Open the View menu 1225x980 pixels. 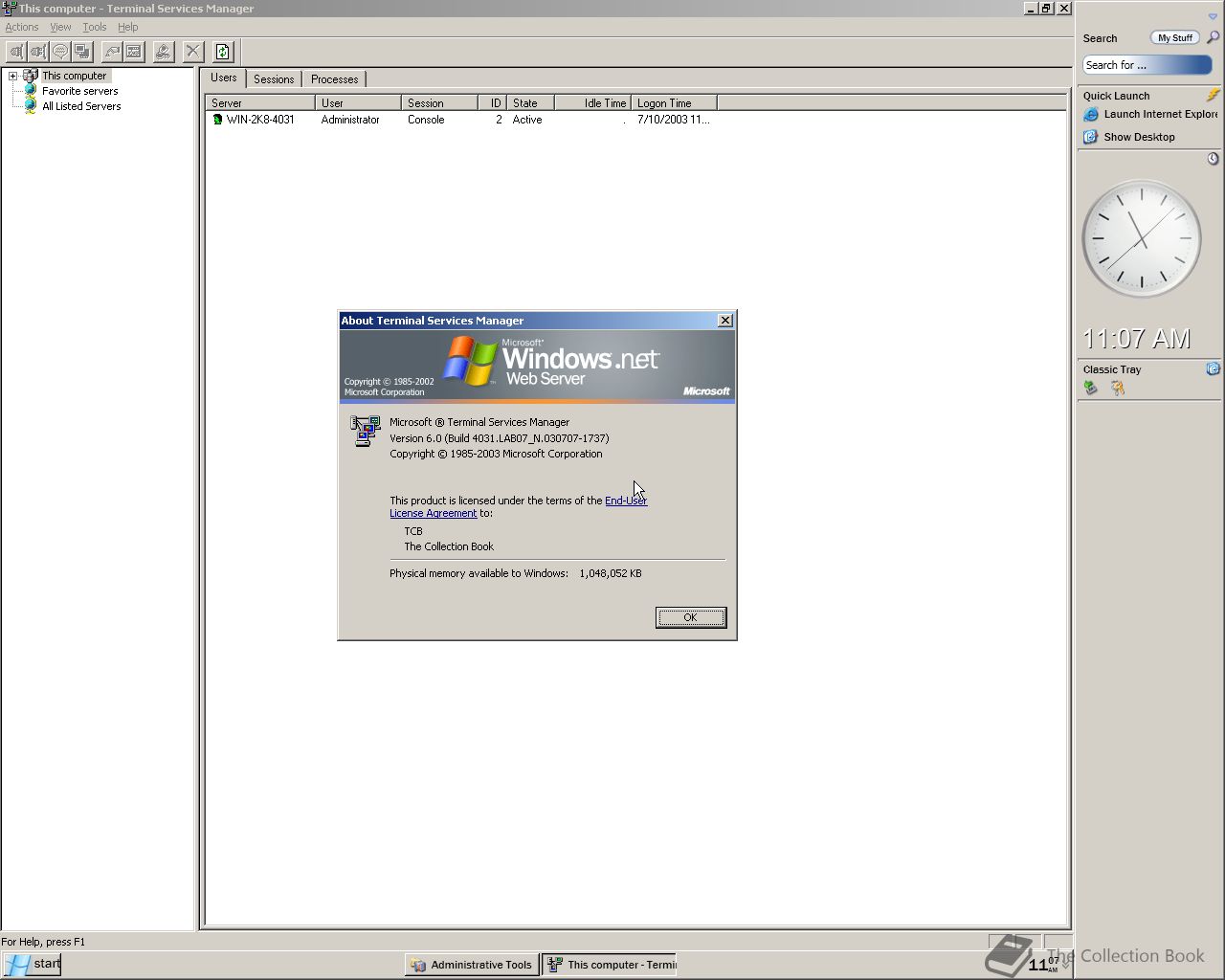click(60, 27)
